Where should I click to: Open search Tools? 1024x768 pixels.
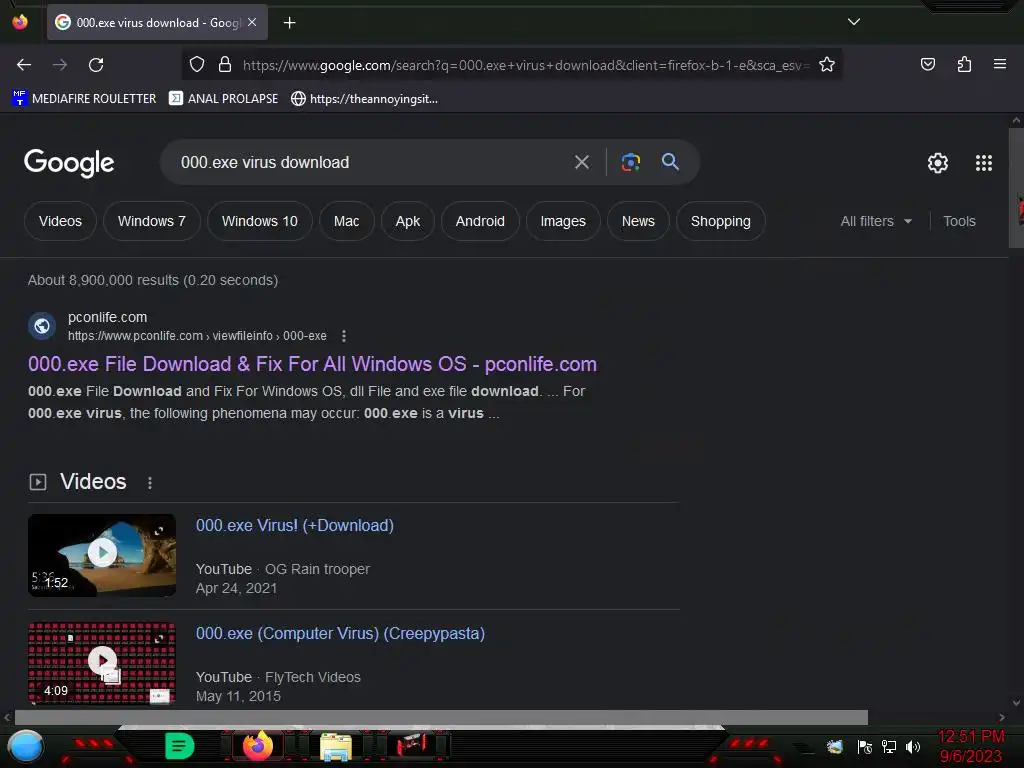(x=959, y=221)
